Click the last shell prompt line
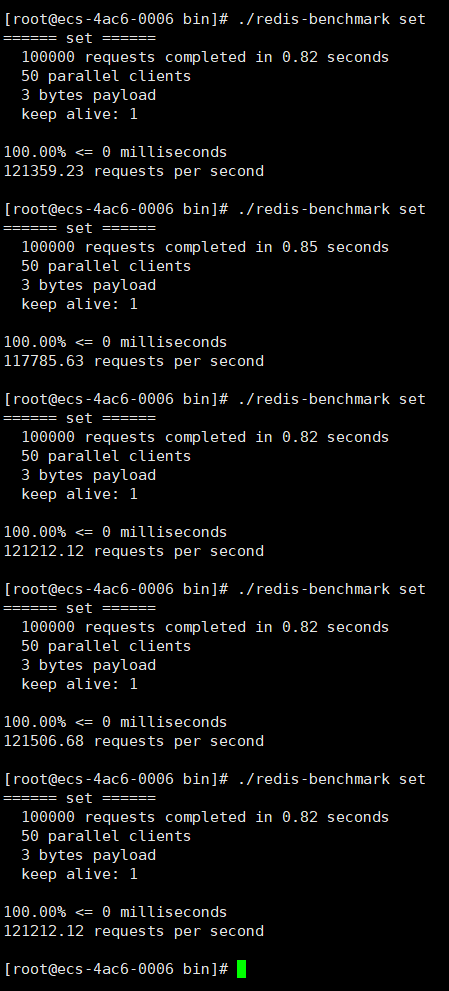449x991 pixels. click(x=125, y=968)
